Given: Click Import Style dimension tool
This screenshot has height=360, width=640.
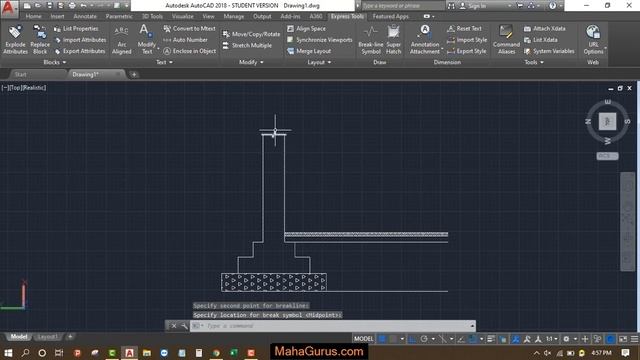Looking at the screenshot, I should tap(467, 40).
